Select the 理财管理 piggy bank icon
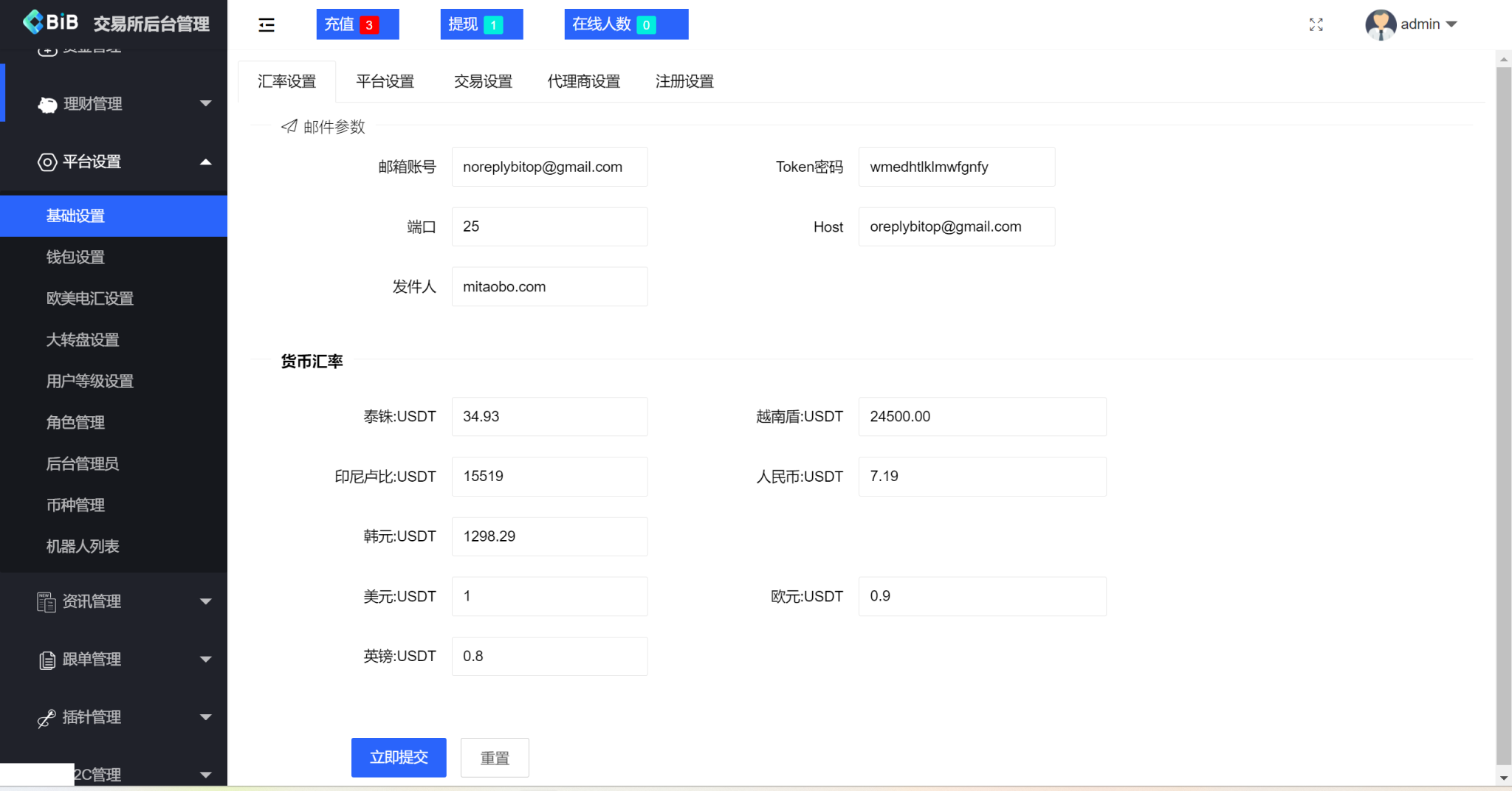 [47, 104]
